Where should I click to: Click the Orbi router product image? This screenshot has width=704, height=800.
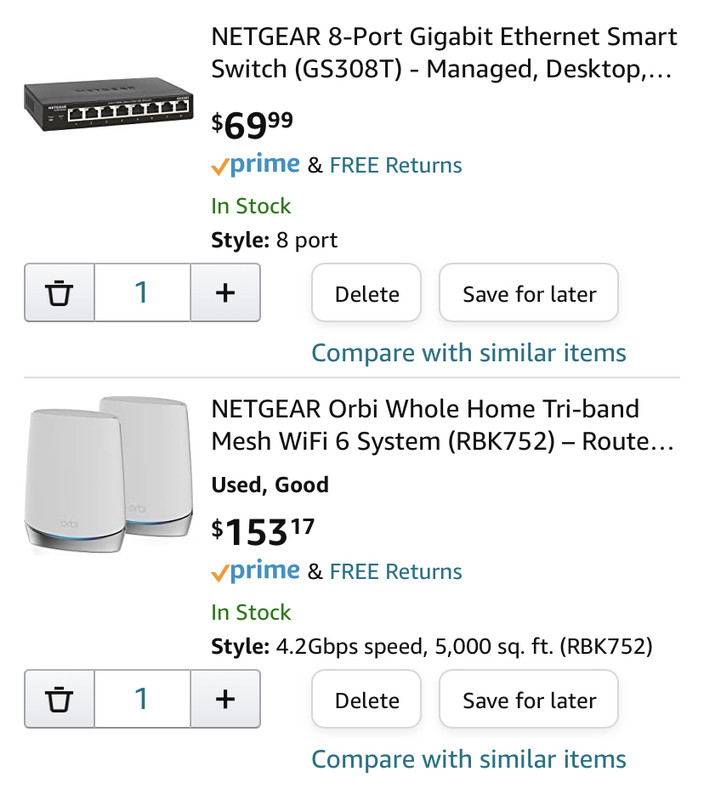(x=108, y=477)
